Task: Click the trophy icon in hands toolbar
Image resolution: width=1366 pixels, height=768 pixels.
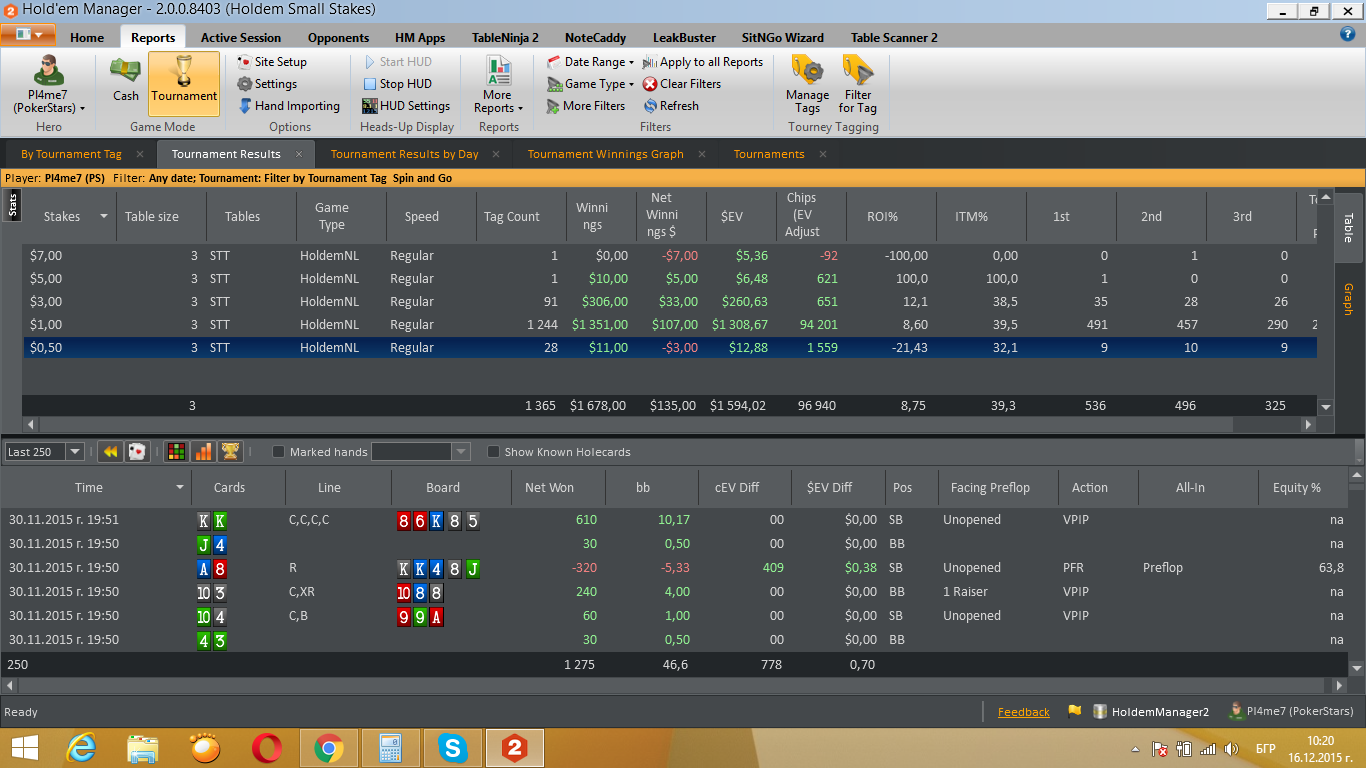Action: [229, 452]
